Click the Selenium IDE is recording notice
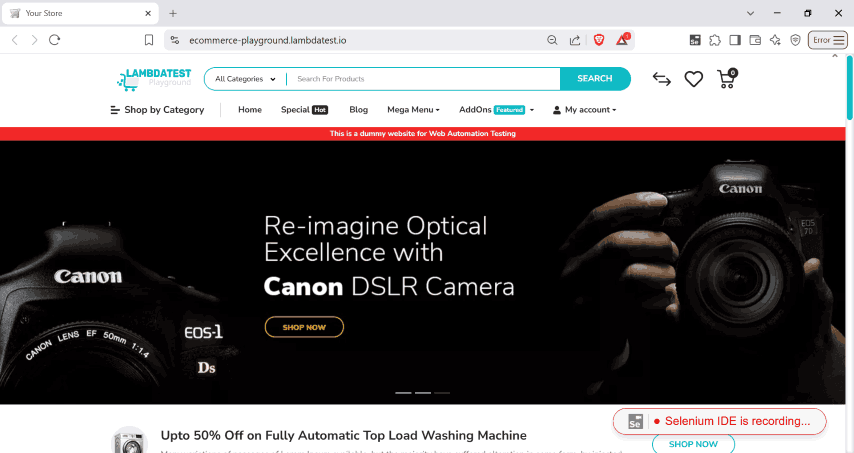The height and width of the screenshot is (453, 854). pos(719,421)
